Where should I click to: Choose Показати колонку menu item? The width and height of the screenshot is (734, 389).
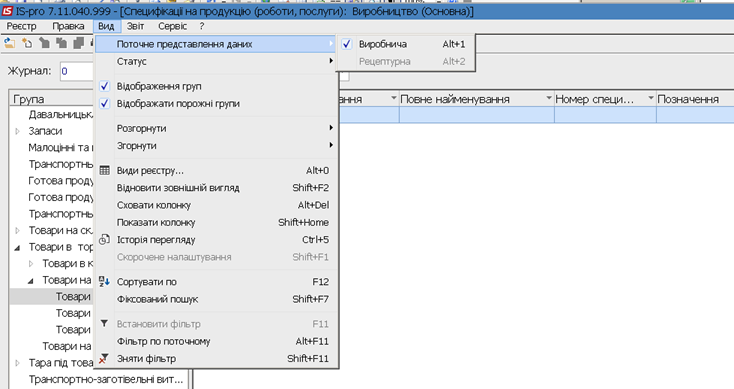pyautogui.click(x=216, y=222)
